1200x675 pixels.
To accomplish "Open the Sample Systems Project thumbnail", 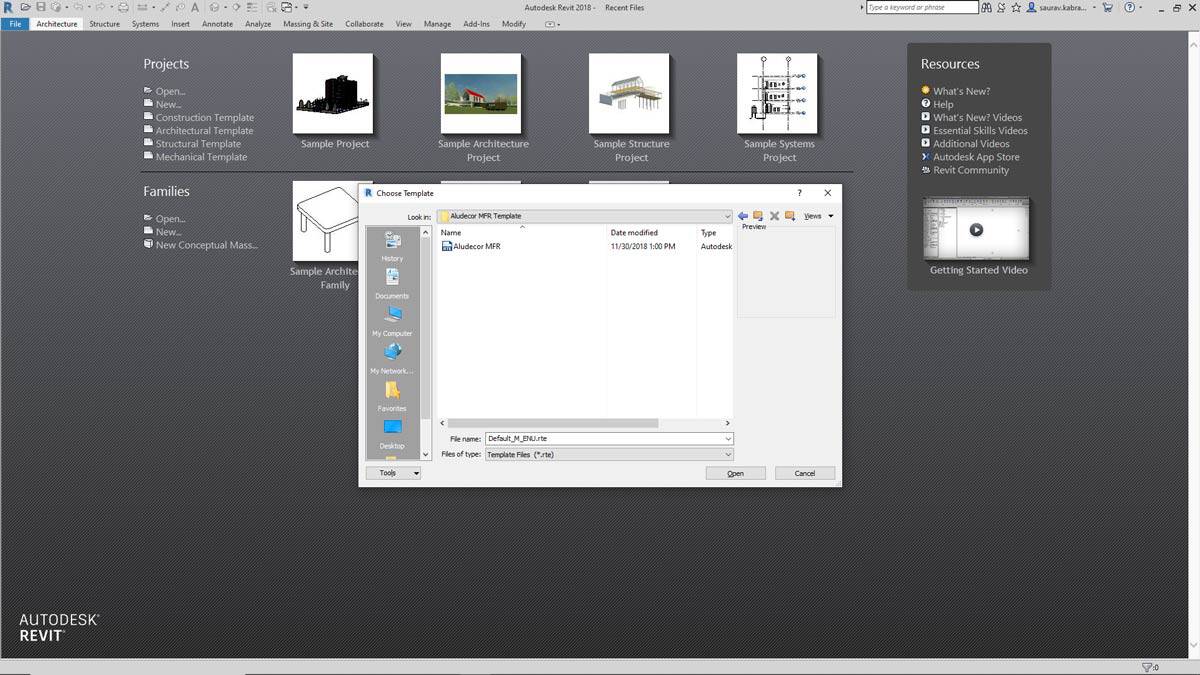I will (x=777, y=94).
